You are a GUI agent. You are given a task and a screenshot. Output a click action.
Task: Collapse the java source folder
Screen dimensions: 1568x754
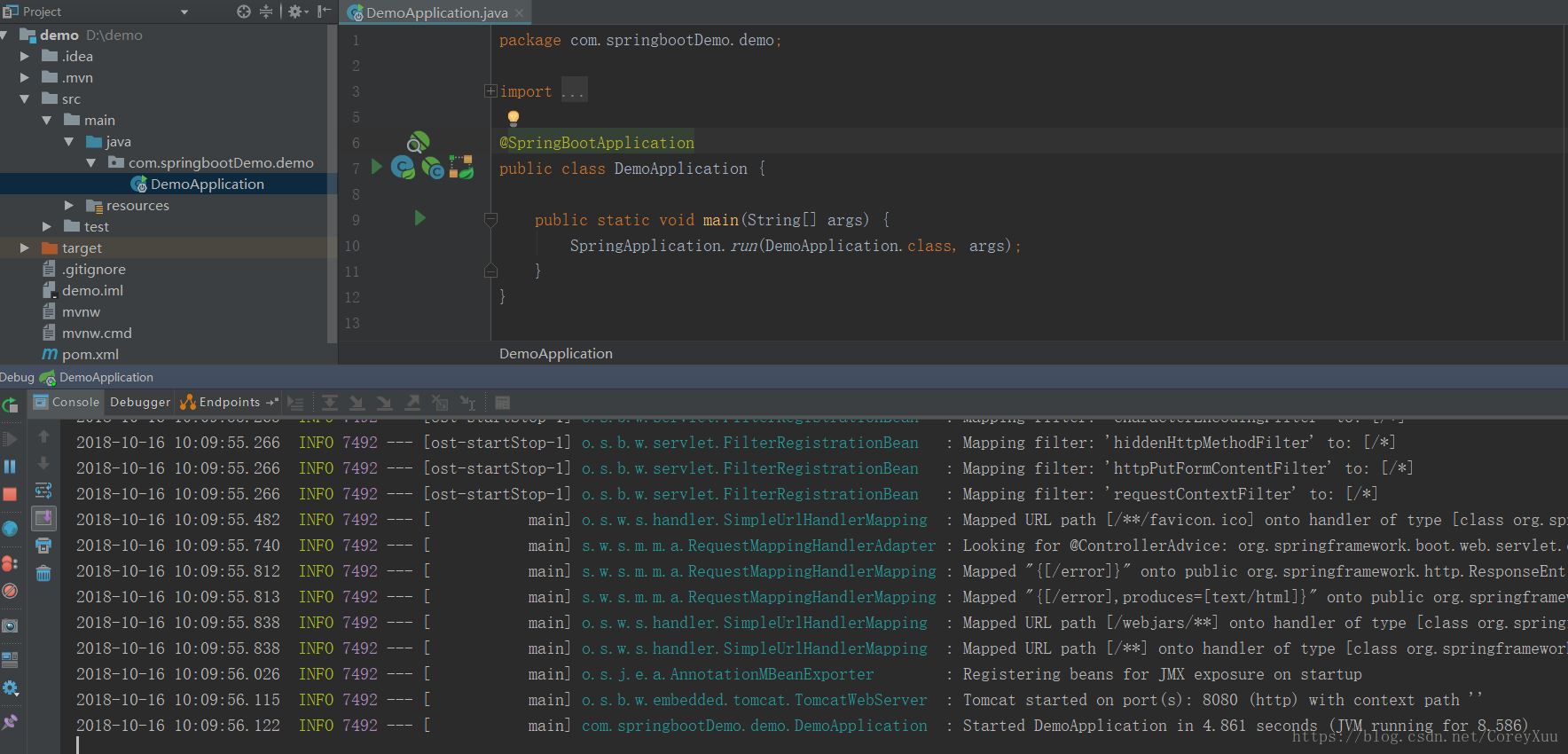(x=69, y=142)
